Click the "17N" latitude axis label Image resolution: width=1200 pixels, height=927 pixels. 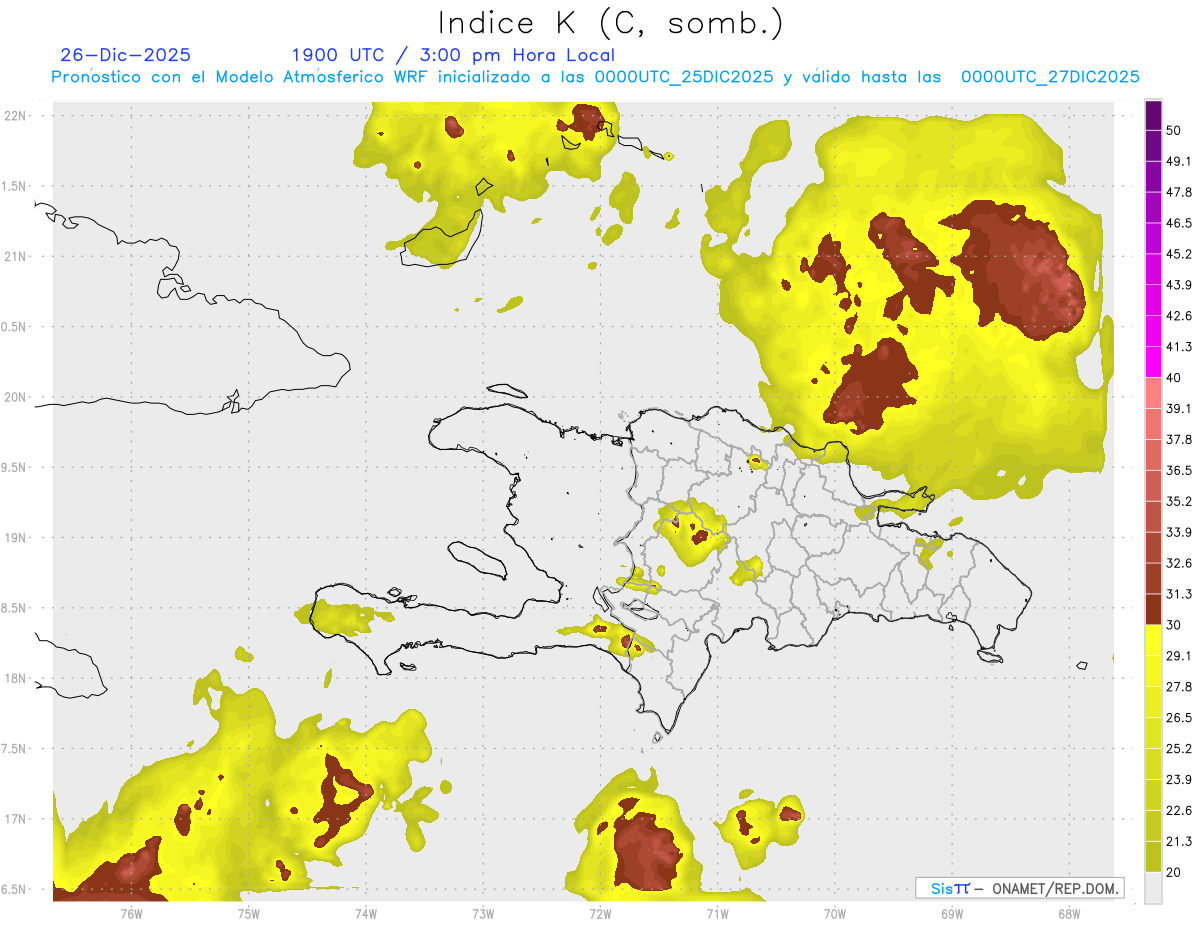click(x=17, y=819)
